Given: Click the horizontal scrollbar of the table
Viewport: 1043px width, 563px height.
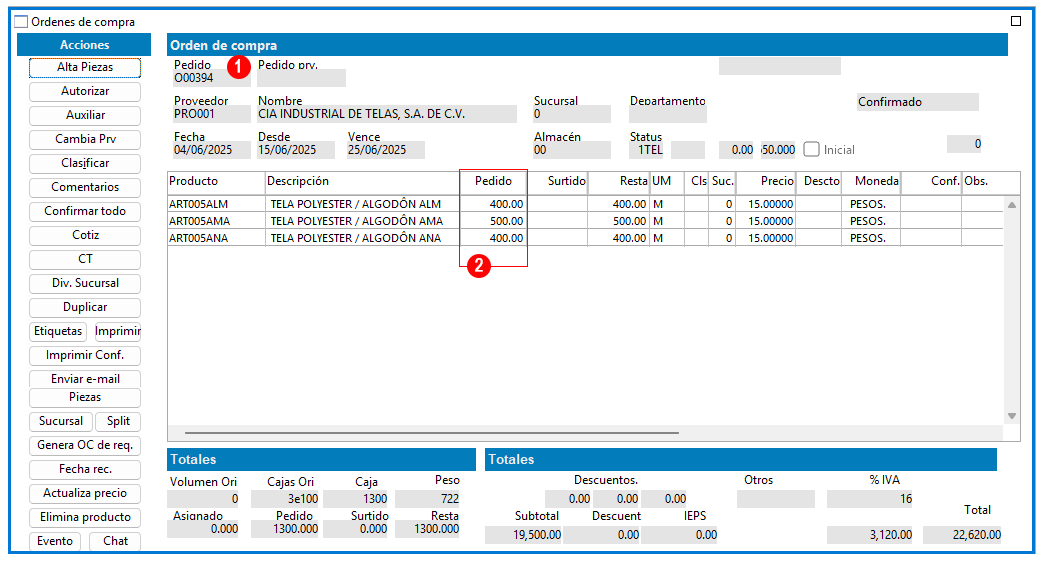Looking at the screenshot, I should (432, 433).
